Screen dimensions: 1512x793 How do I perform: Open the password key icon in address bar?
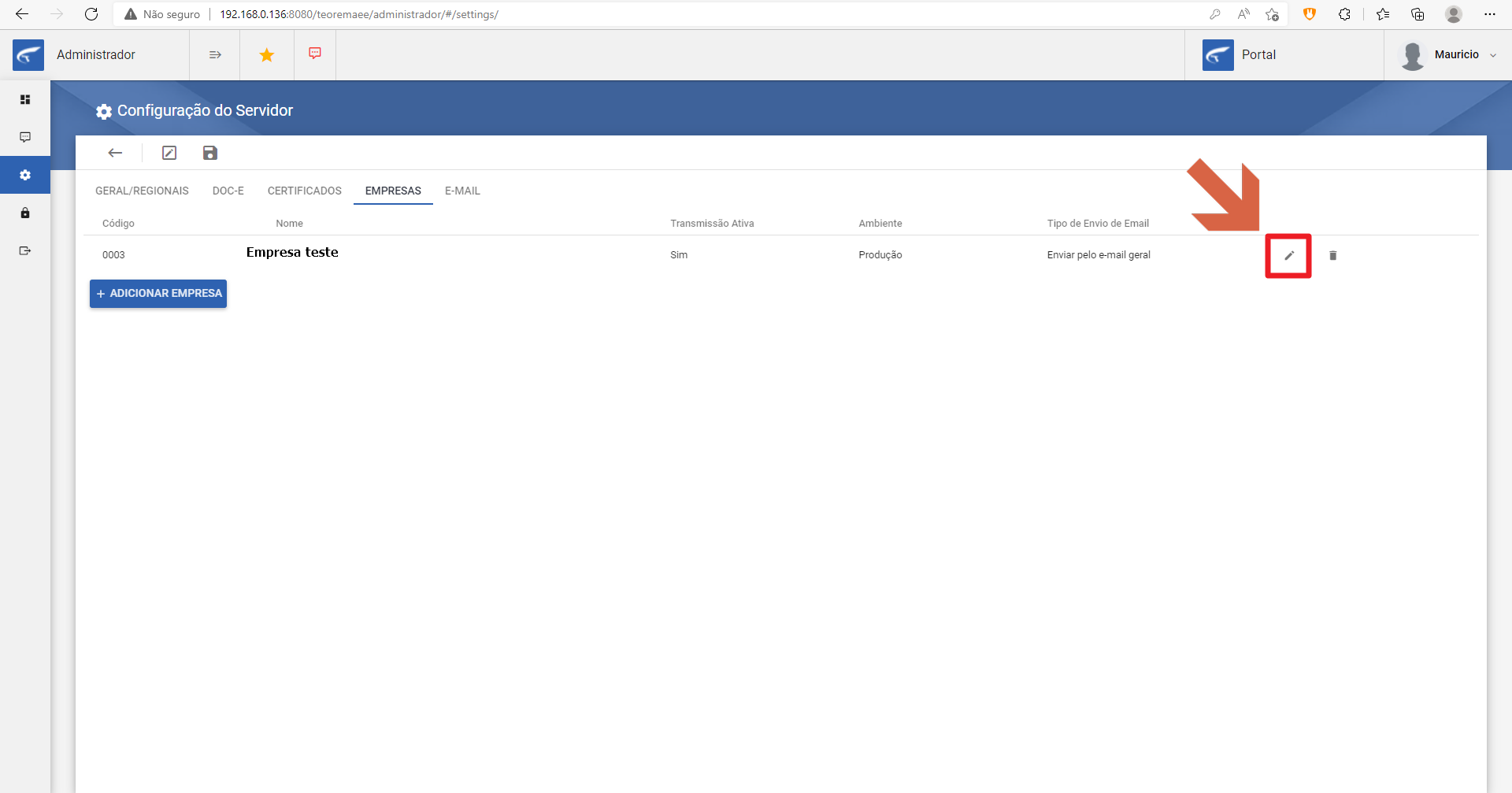pyautogui.click(x=1215, y=14)
